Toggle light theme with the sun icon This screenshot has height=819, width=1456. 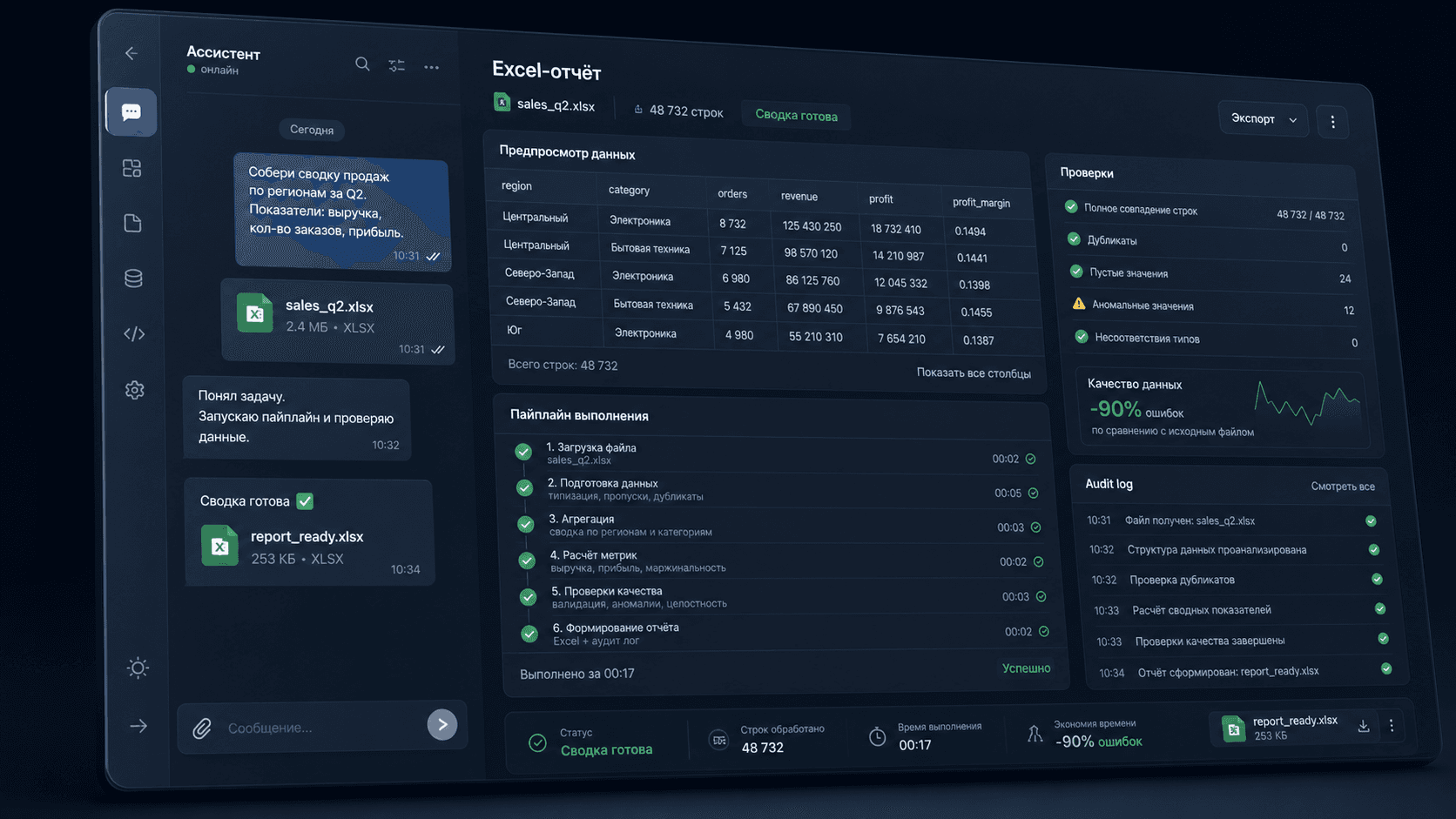point(138,668)
